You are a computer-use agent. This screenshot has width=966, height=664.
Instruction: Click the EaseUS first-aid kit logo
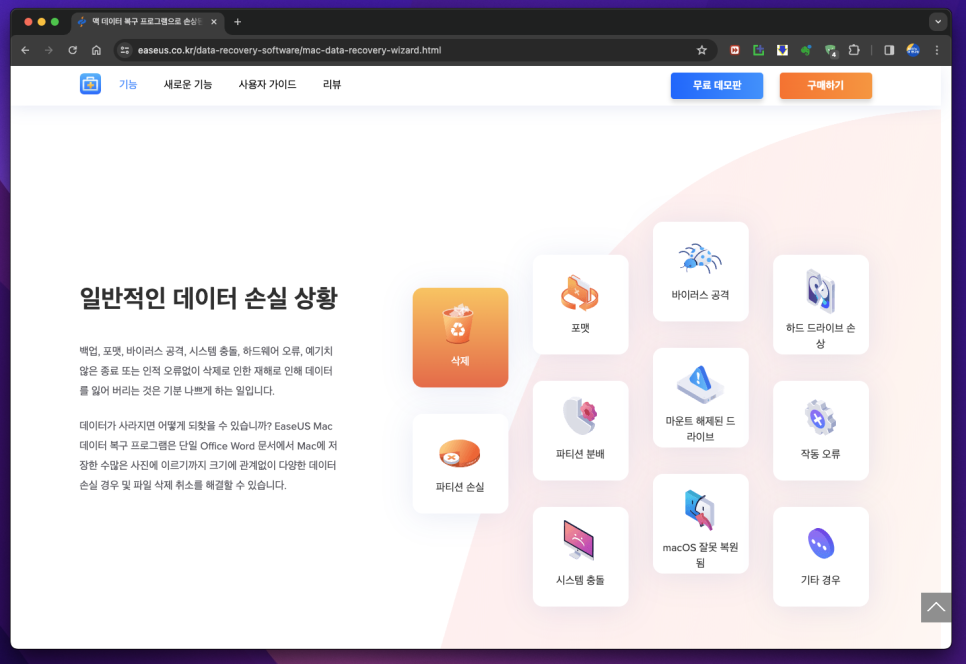point(90,84)
